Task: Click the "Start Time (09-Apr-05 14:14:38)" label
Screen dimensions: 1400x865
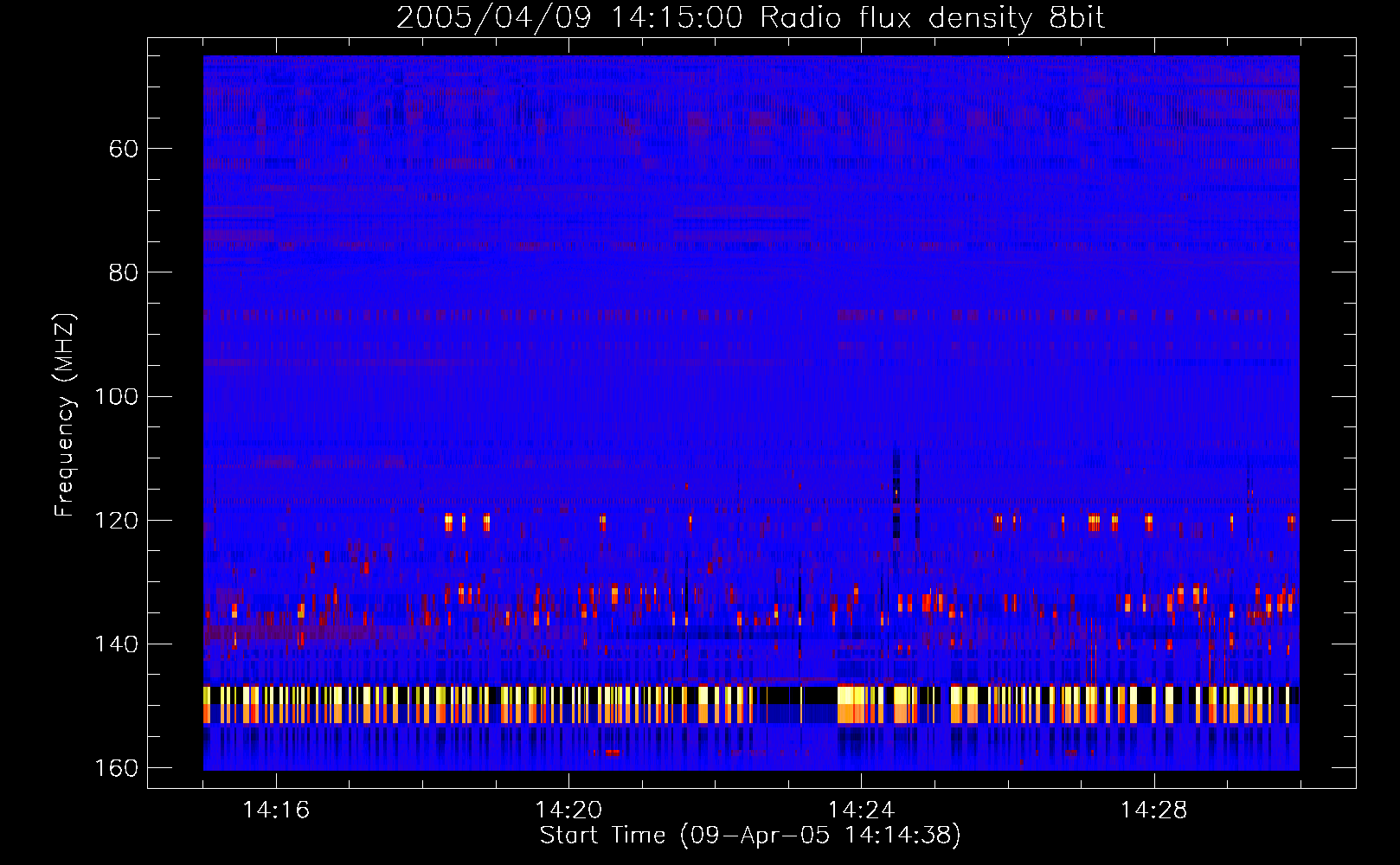Action: coord(750,836)
